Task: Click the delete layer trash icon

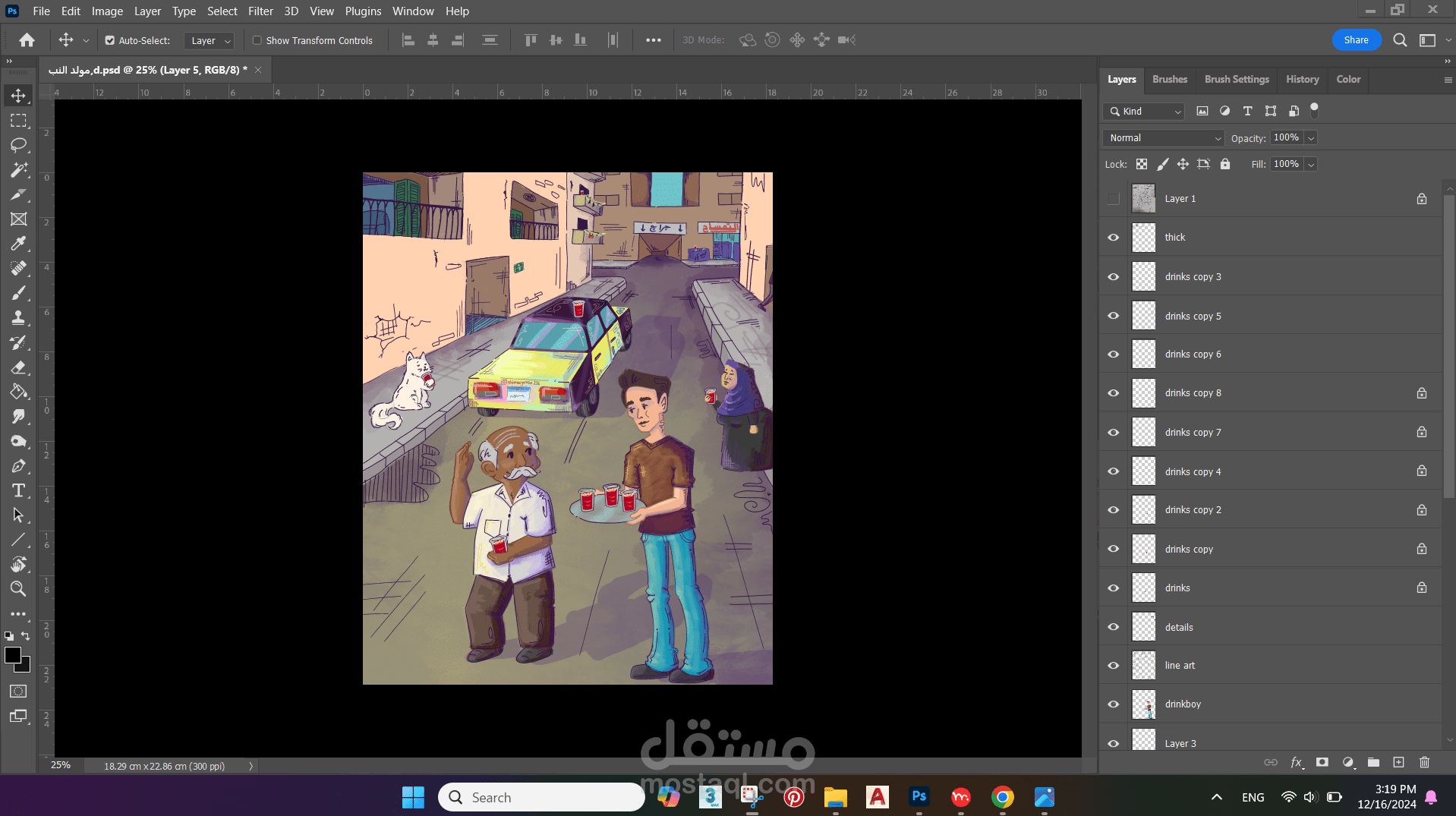Action: pos(1424,762)
